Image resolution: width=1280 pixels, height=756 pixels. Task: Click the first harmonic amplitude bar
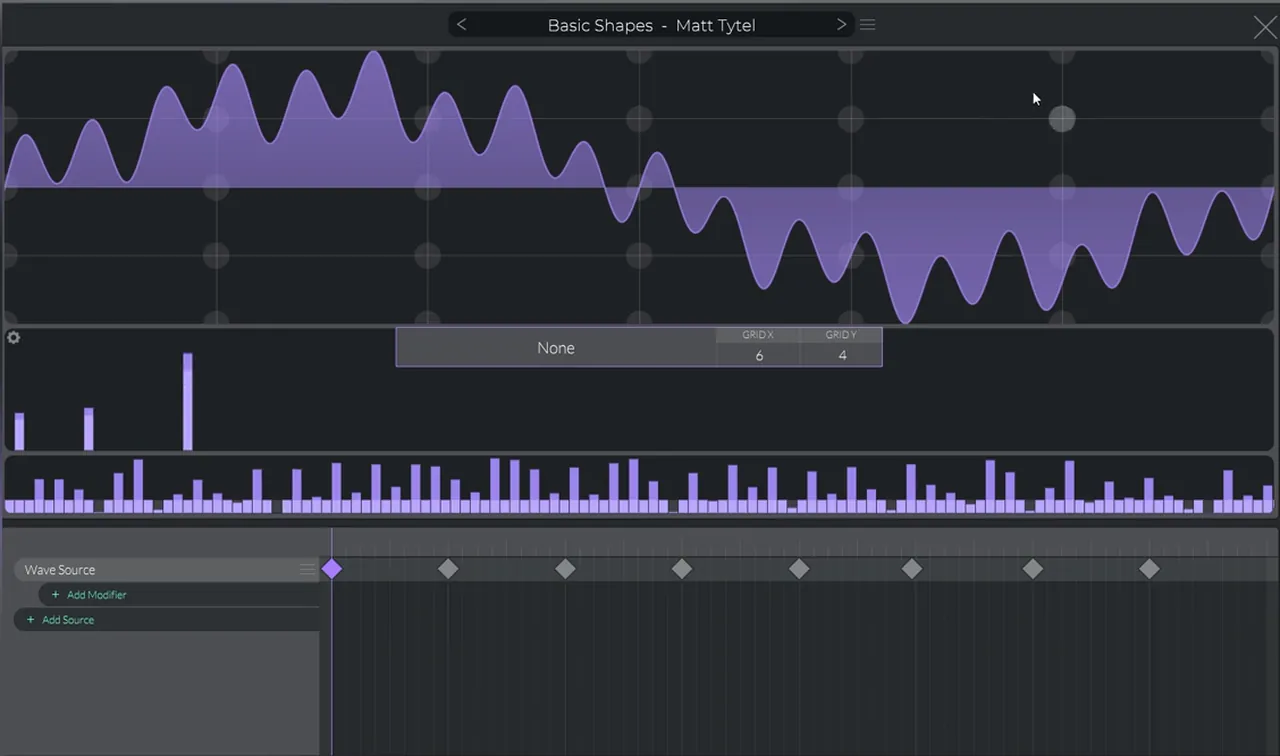pyautogui.click(x=19, y=432)
